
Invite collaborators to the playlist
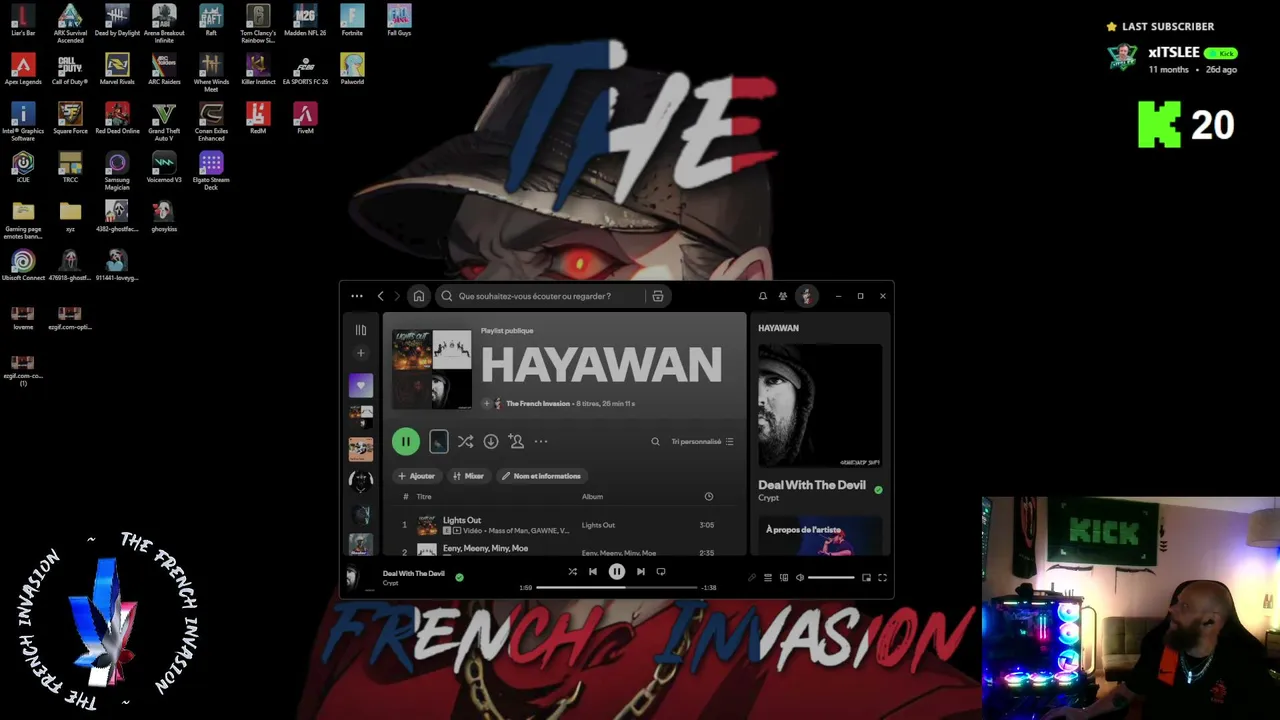tap(516, 441)
